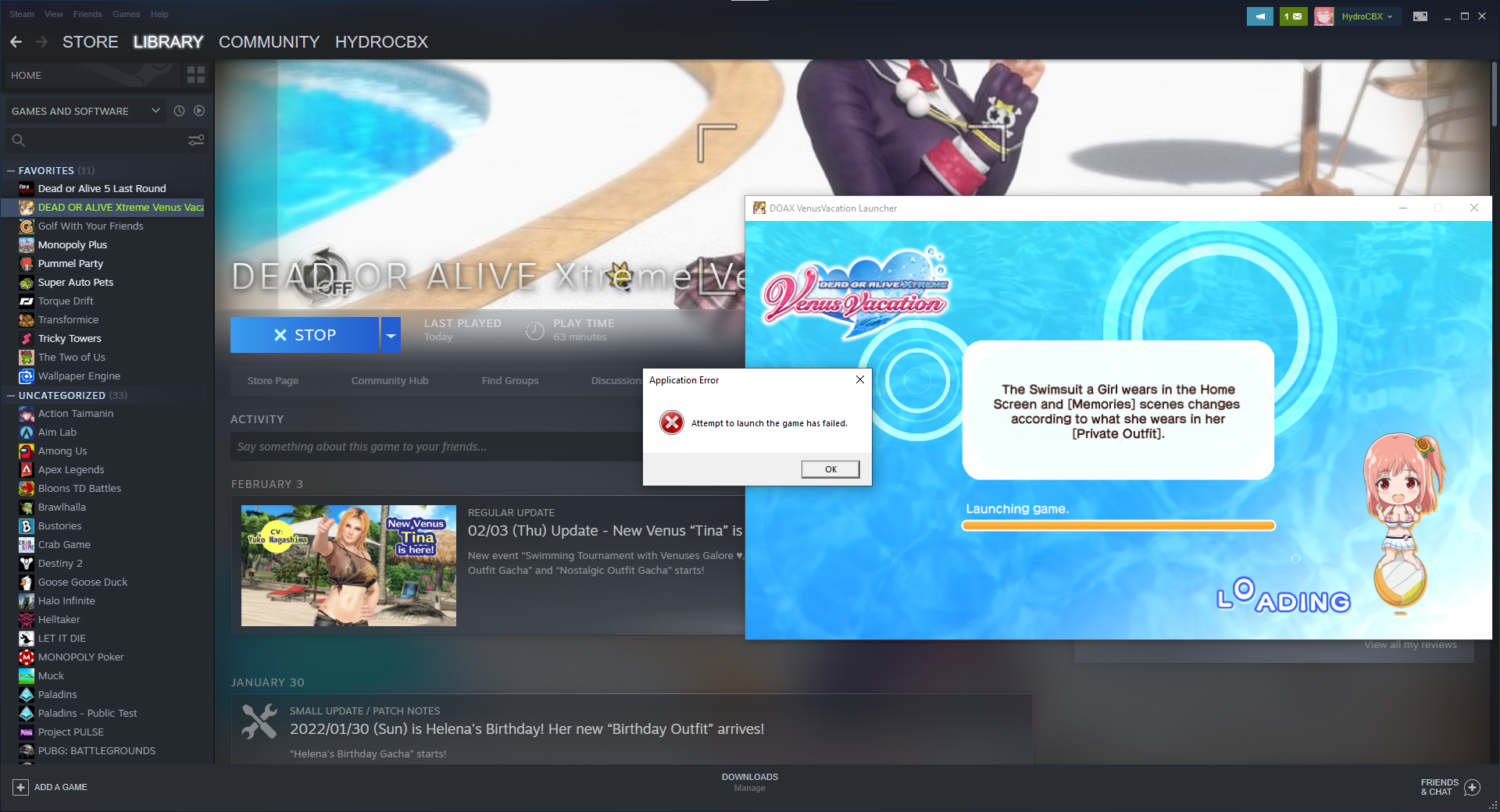The width and height of the screenshot is (1500, 812).
Task: Click OK in the Application Error dialog
Action: tap(830, 469)
